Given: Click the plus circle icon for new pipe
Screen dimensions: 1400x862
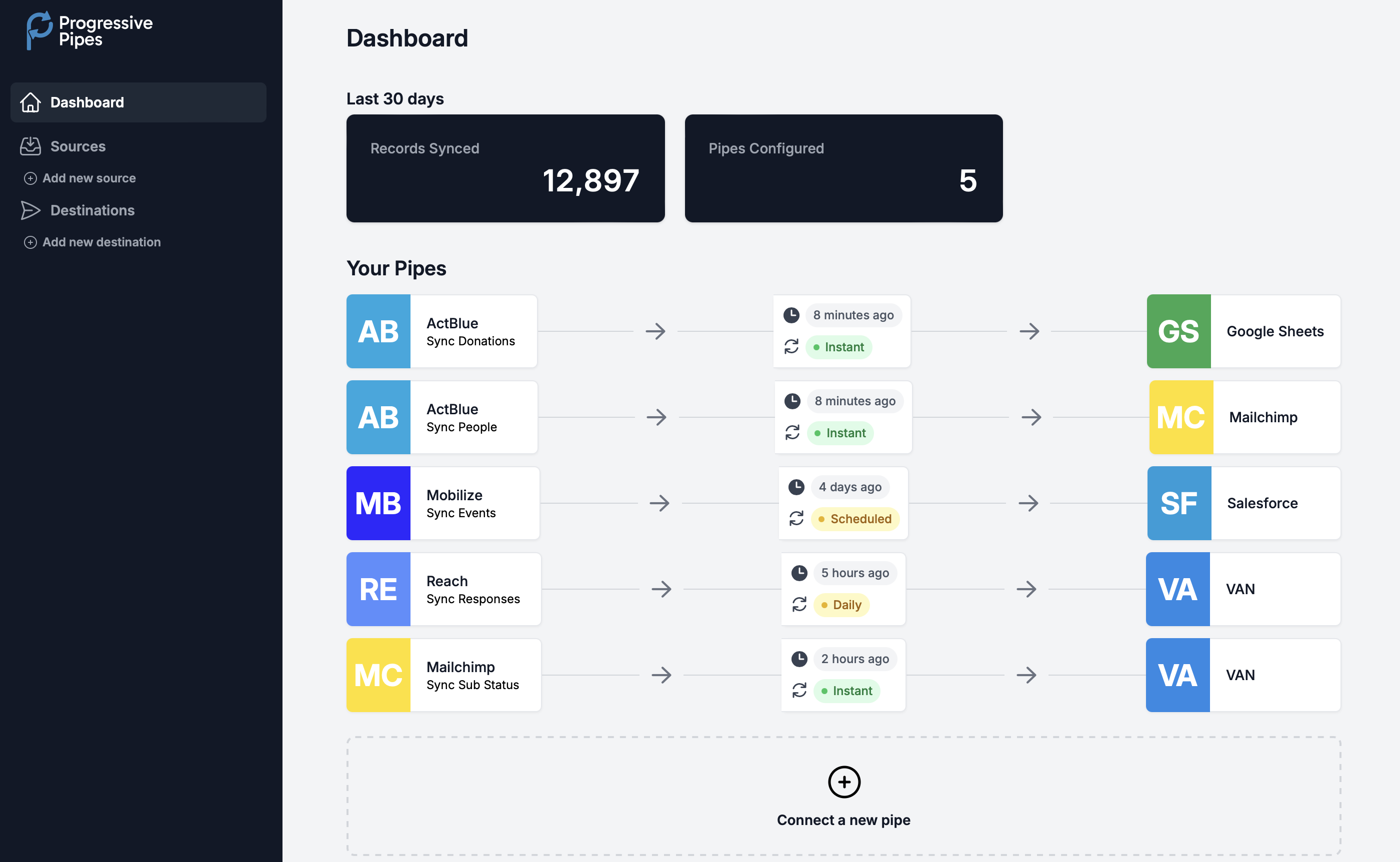Looking at the screenshot, I should coord(844,782).
